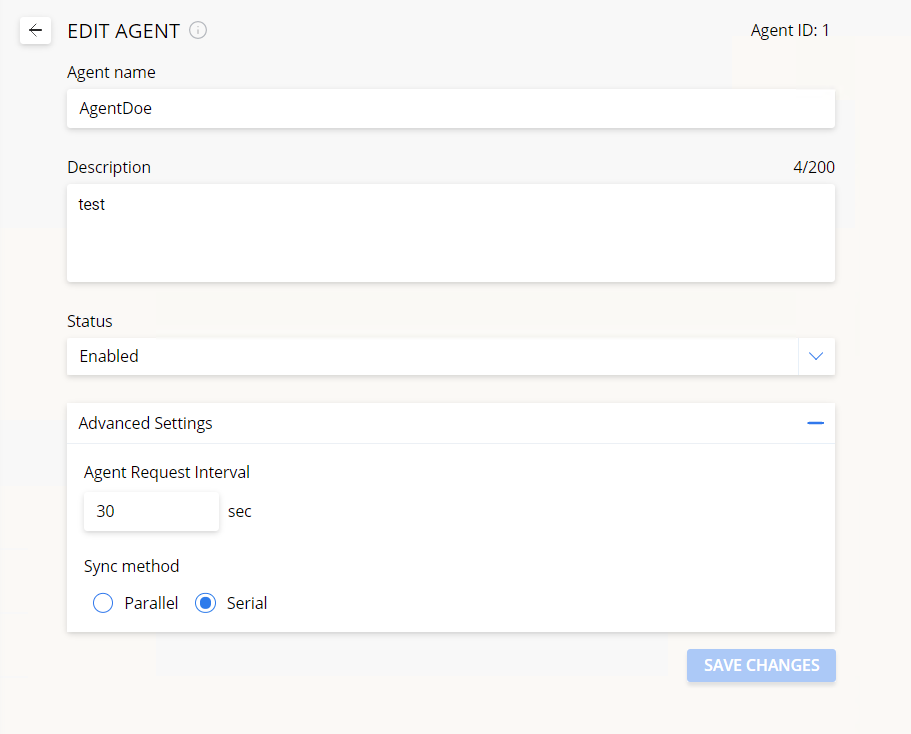
Task: Select the Parallel sync method radio button
Action: 103,603
